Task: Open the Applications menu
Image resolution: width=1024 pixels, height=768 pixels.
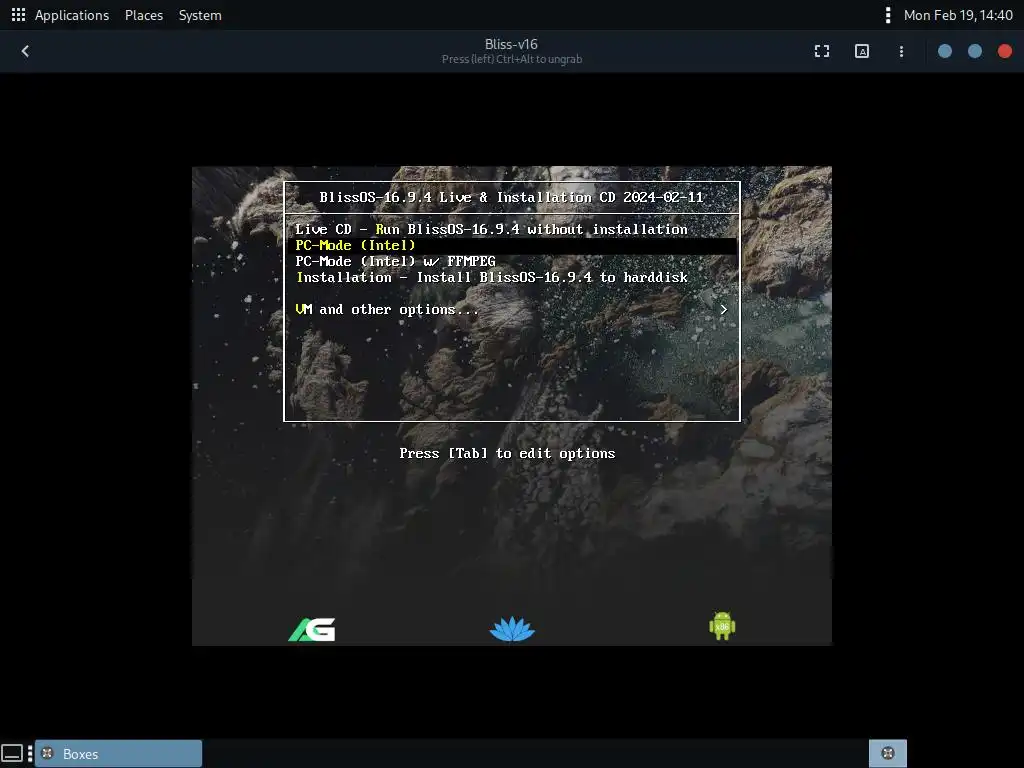Action: (x=72, y=15)
